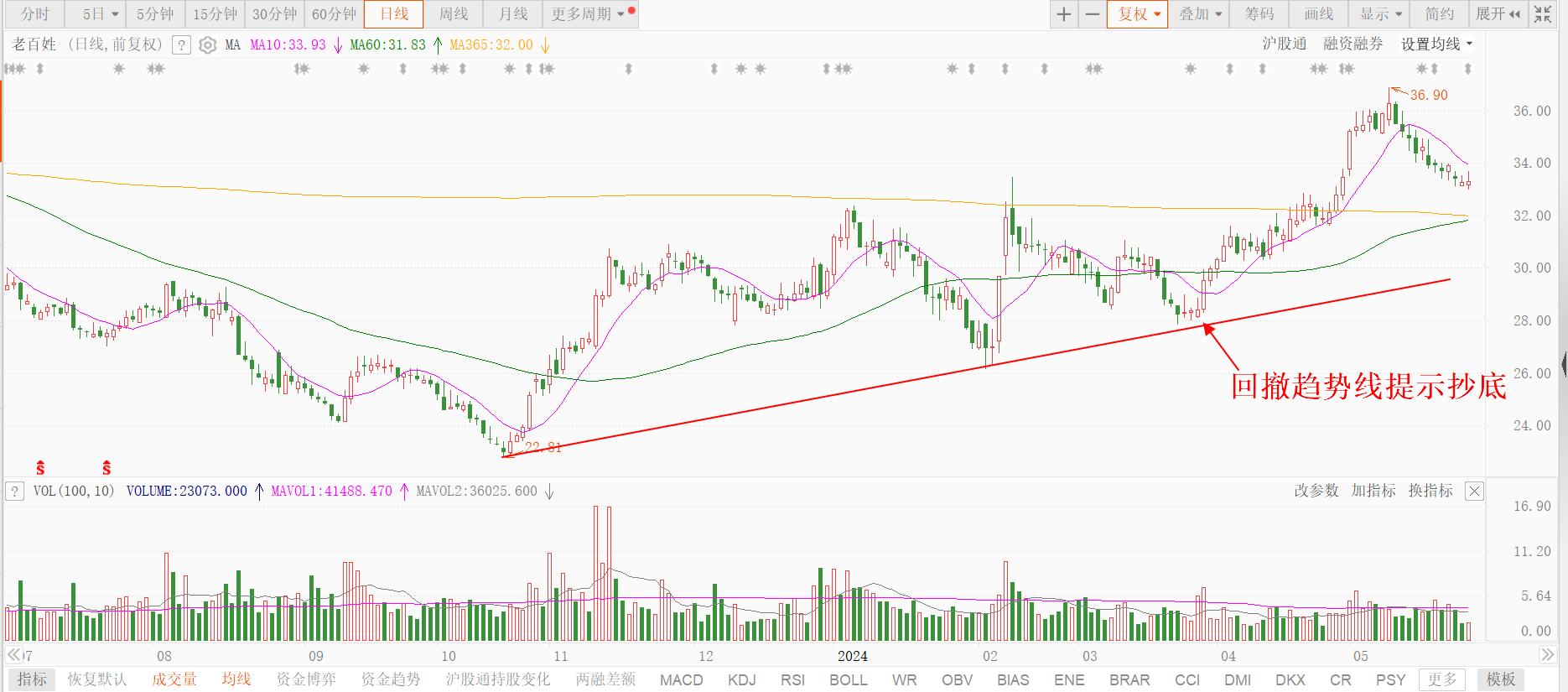Image resolution: width=1568 pixels, height=692 pixels.
Task: Expand the 设置均线 dropdown
Action: coord(1436,44)
